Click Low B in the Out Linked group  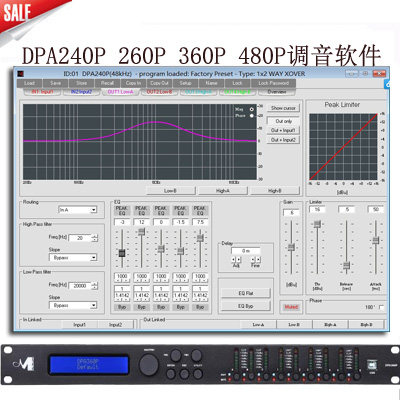(294, 325)
